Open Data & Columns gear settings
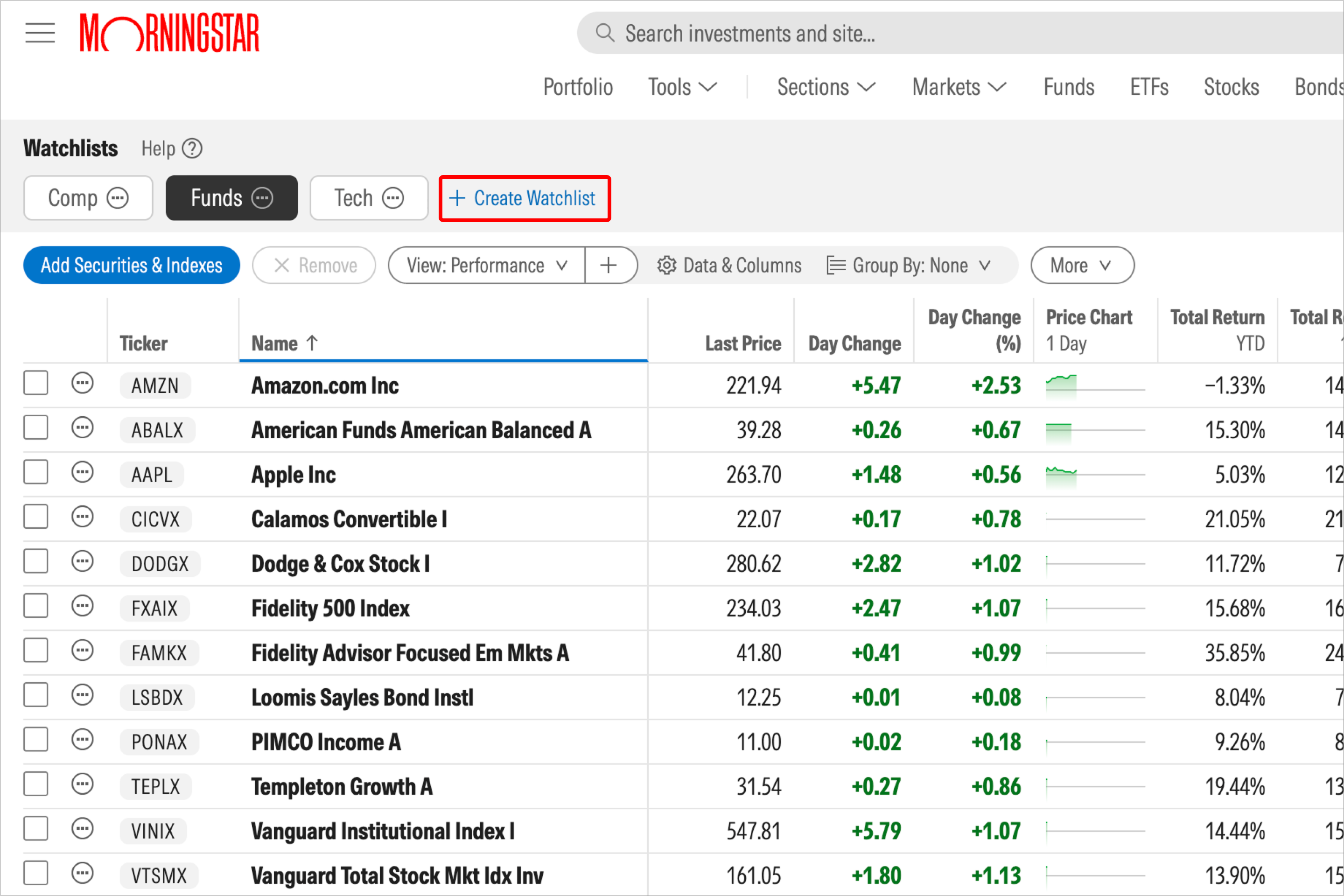Image resolution: width=1344 pixels, height=896 pixels. [666, 265]
